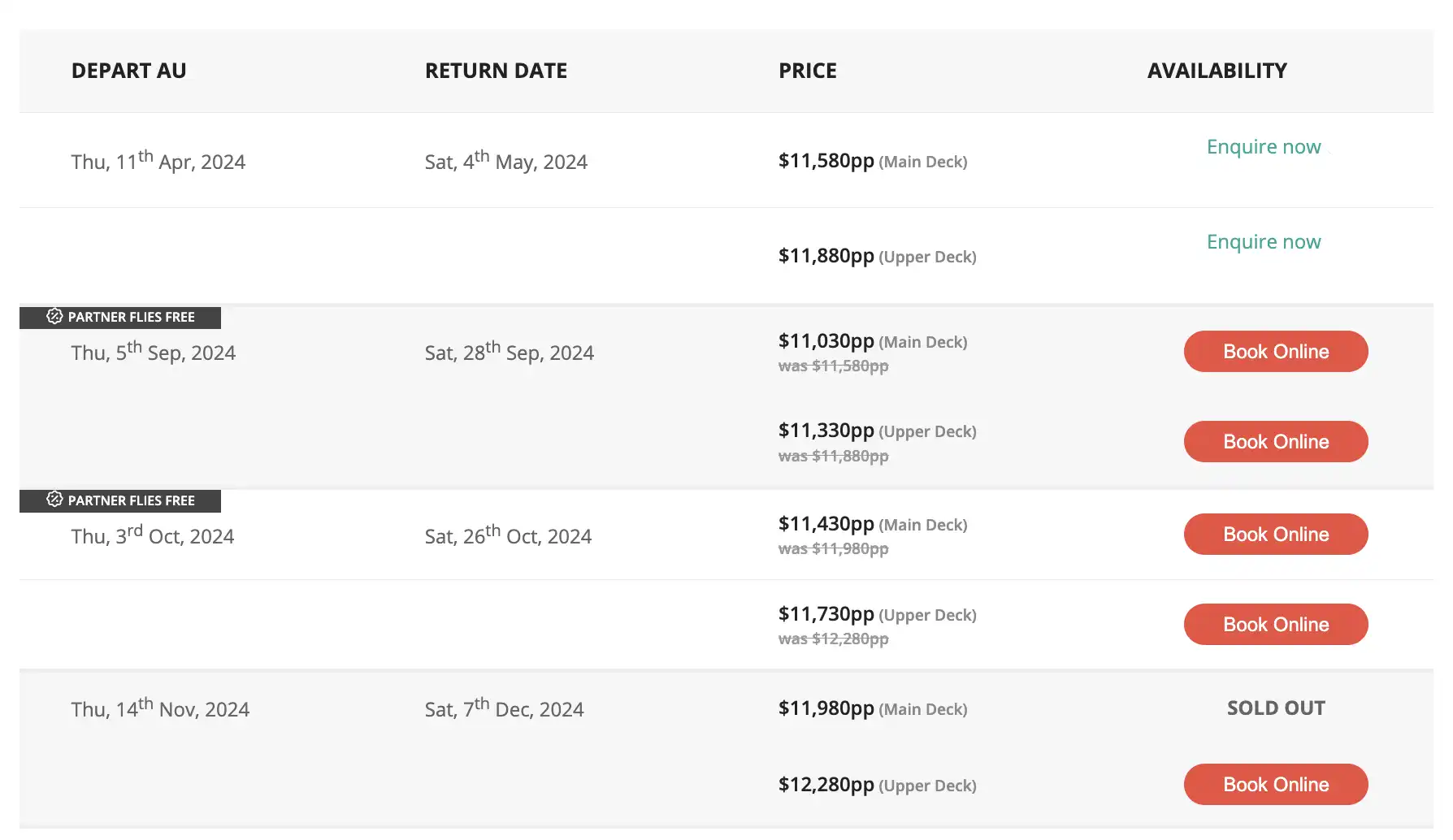Book Online the $11,730pp Upper Deck fare
1453x840 pixels.
click(1276, 625)
